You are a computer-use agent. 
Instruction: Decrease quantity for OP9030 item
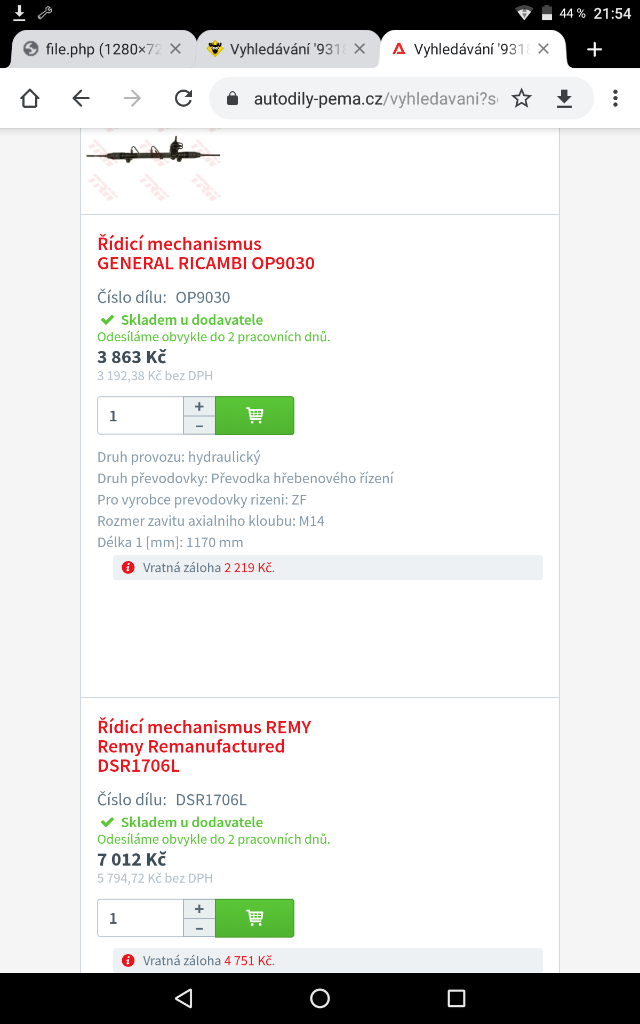click(199, 425)
